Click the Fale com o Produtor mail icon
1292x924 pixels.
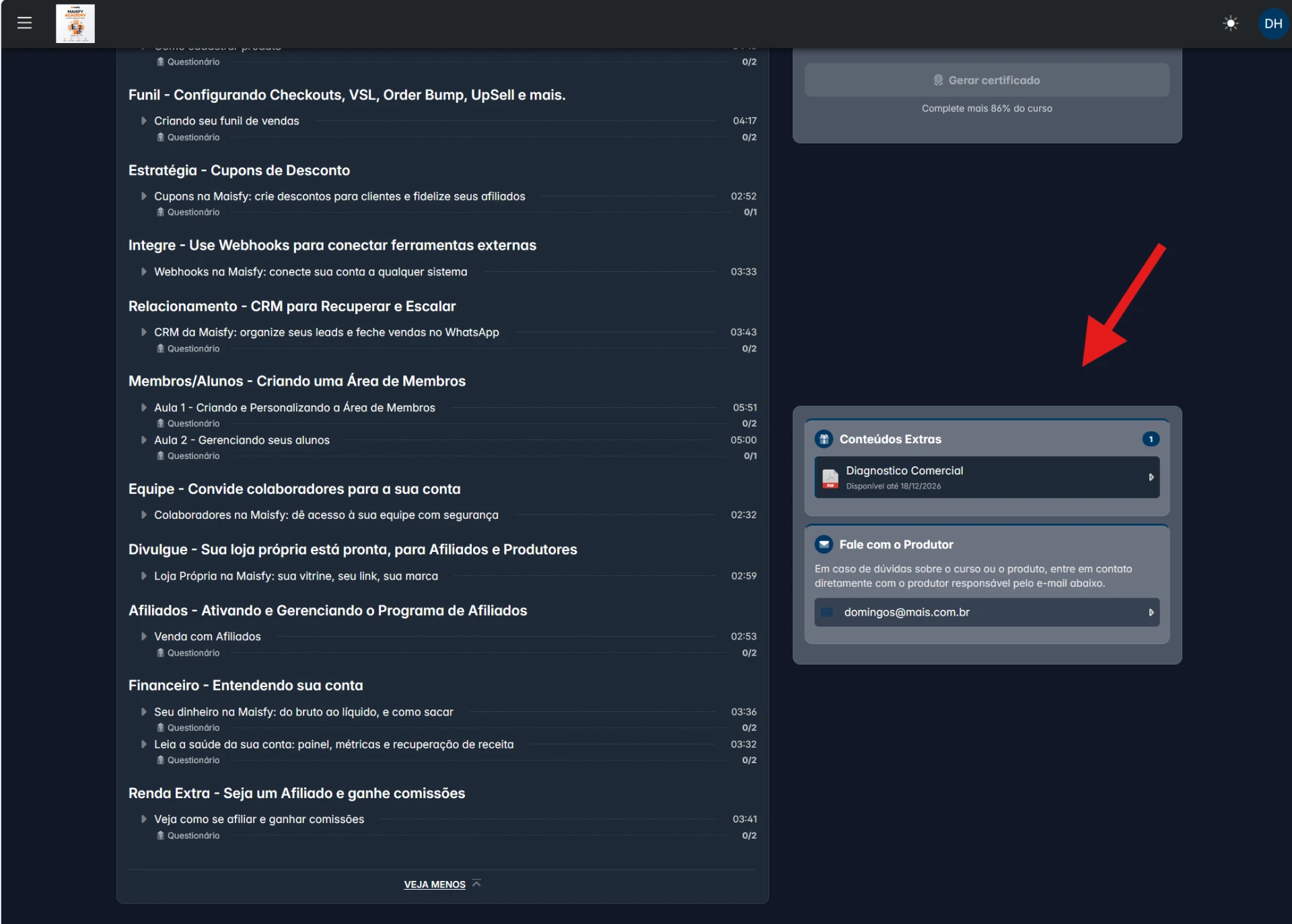(824, 544)
